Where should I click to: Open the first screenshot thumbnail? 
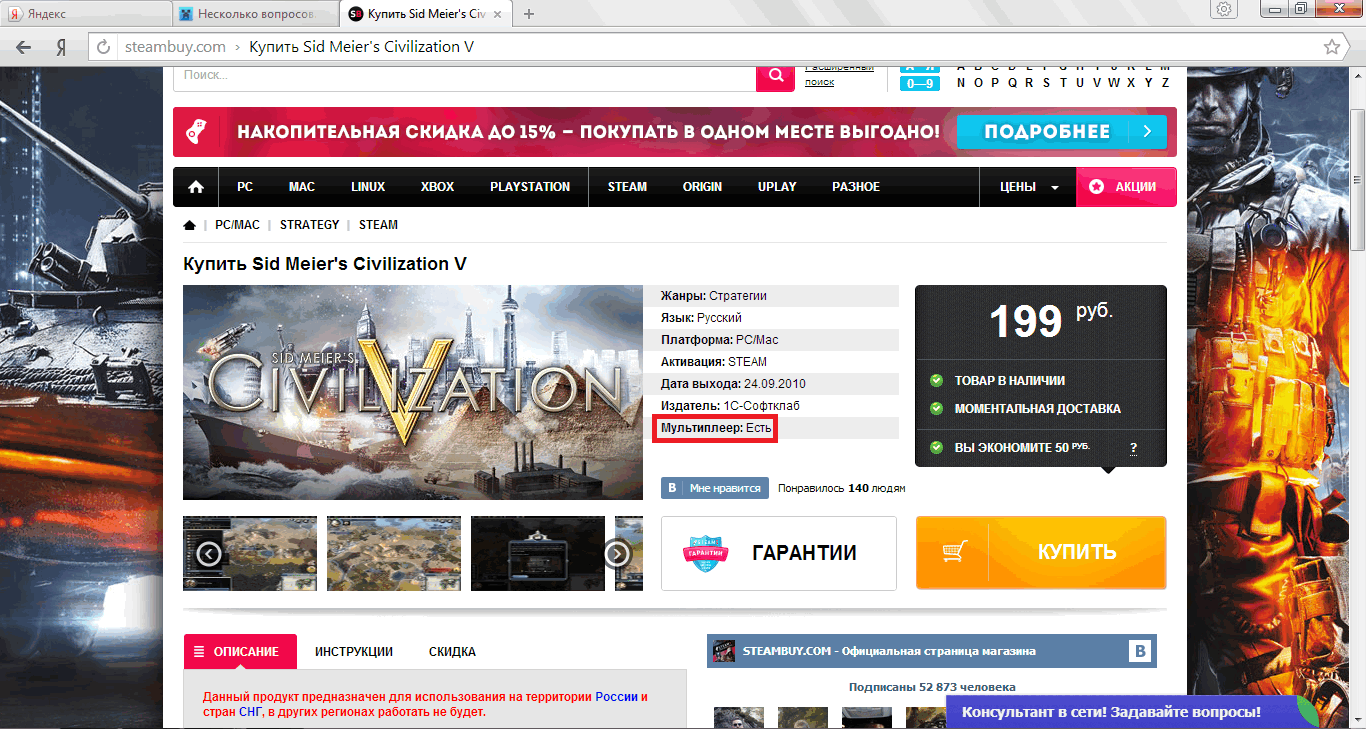[250, 553]
